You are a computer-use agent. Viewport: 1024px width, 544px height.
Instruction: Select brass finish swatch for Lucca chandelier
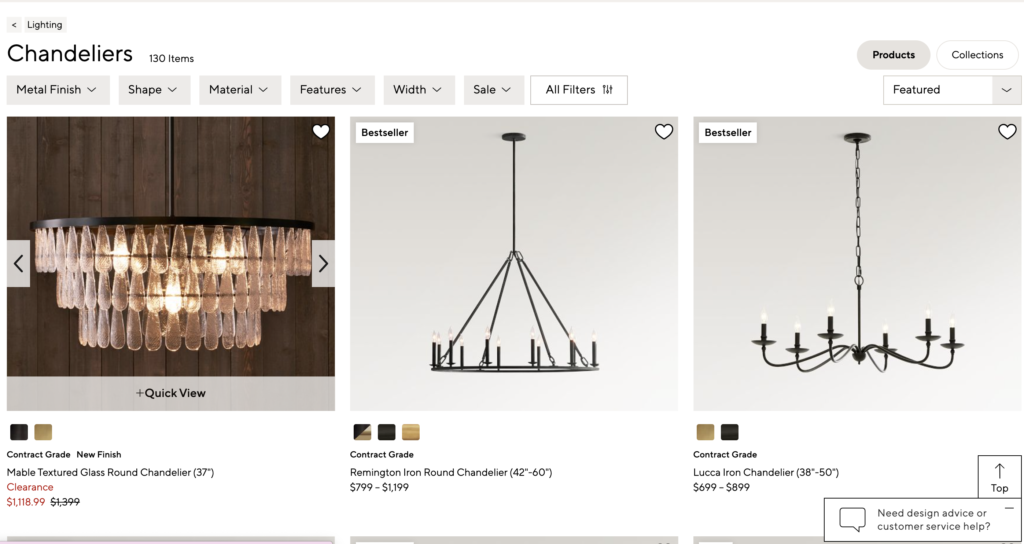click(x=705, y=432)
